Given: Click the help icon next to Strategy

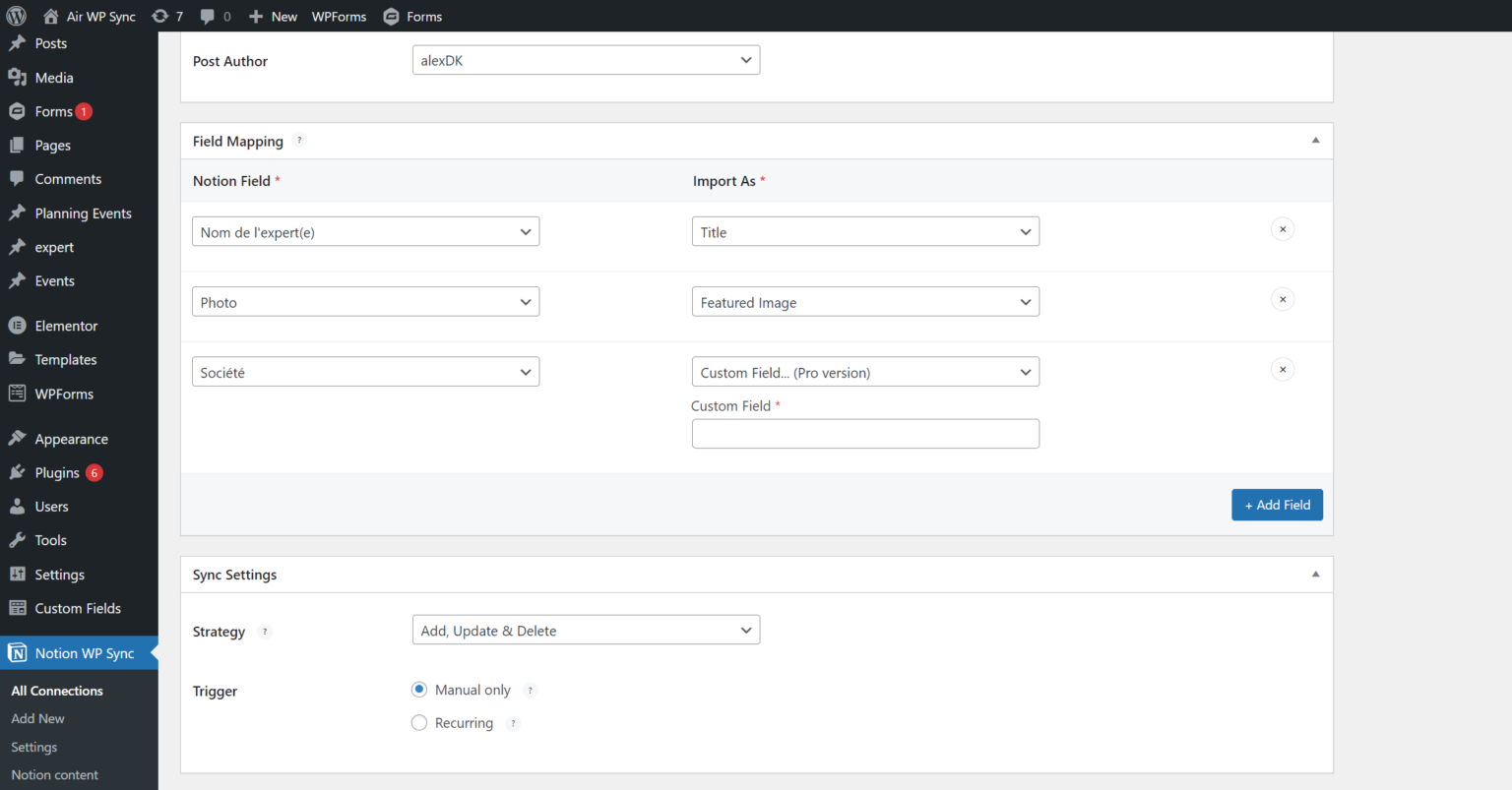Looking at the screenshot, I should click(x=265, y=632).
